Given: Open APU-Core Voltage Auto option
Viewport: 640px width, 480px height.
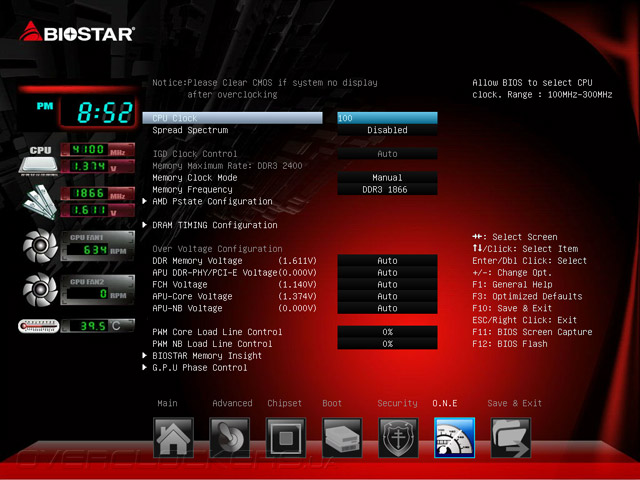Looking at the screenshot, I should [387, 296].
